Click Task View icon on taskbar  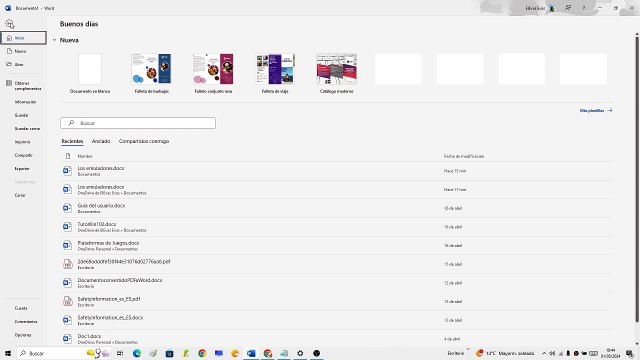(120, 353)
